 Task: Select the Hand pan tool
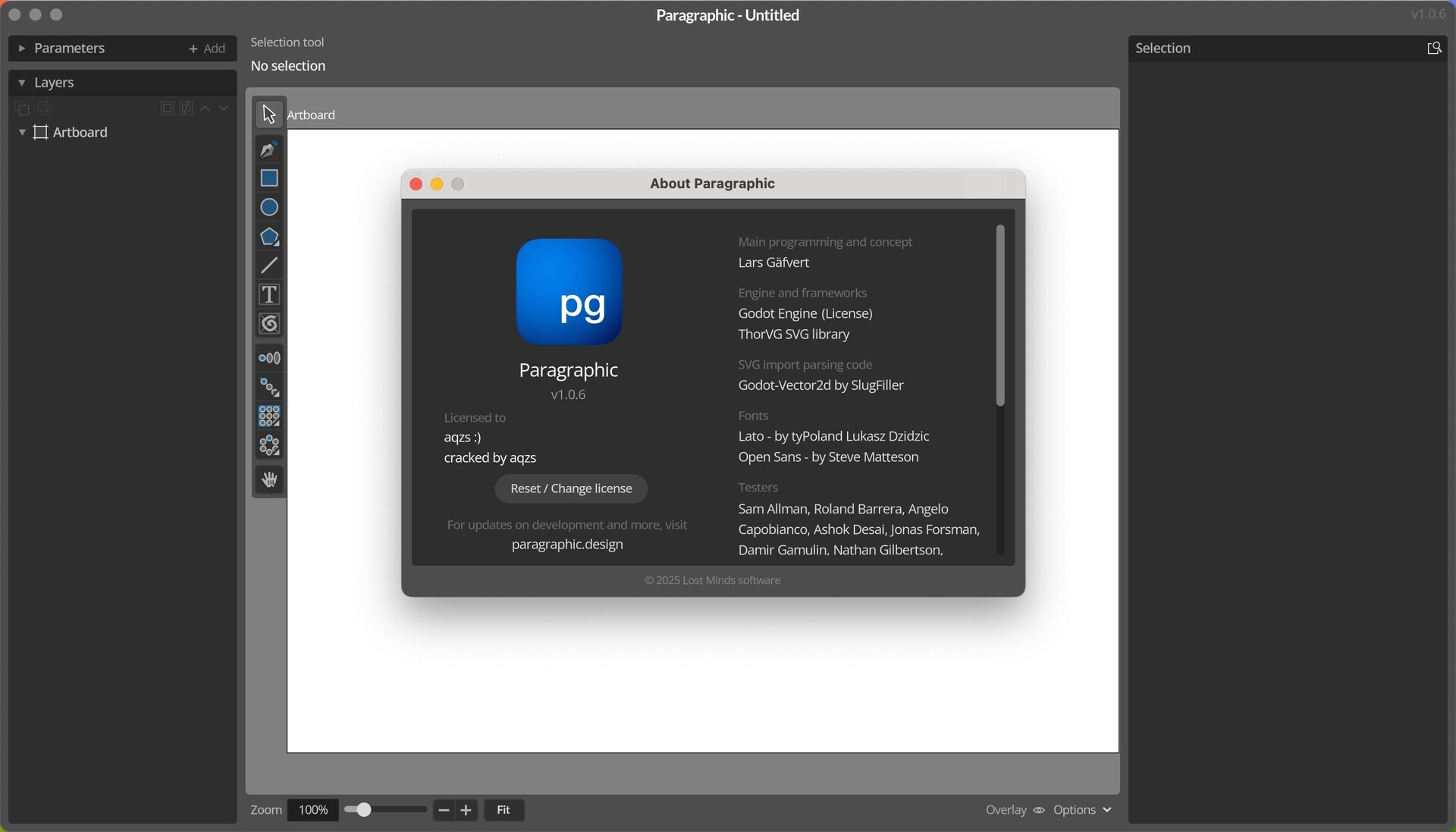pyautogui.click(x=269, y=480)
